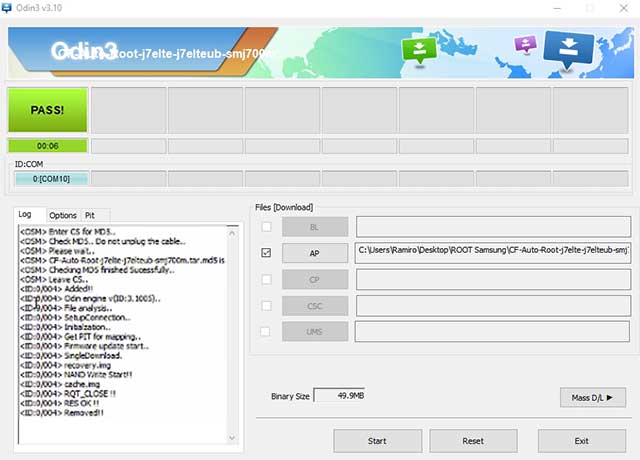This screenshot has width=640, height=460.
Task: Click the empty CSC path field
Action: coord(493,306)
